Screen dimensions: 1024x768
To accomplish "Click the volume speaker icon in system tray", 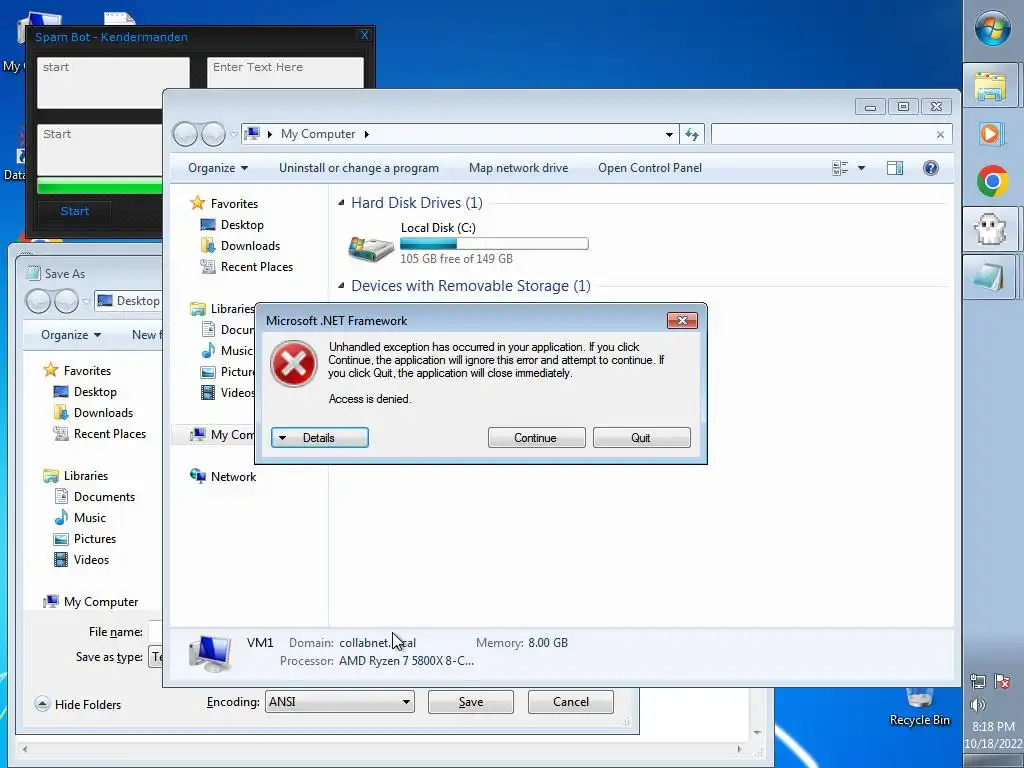I will pyautogui.click(x=978, y=705).
